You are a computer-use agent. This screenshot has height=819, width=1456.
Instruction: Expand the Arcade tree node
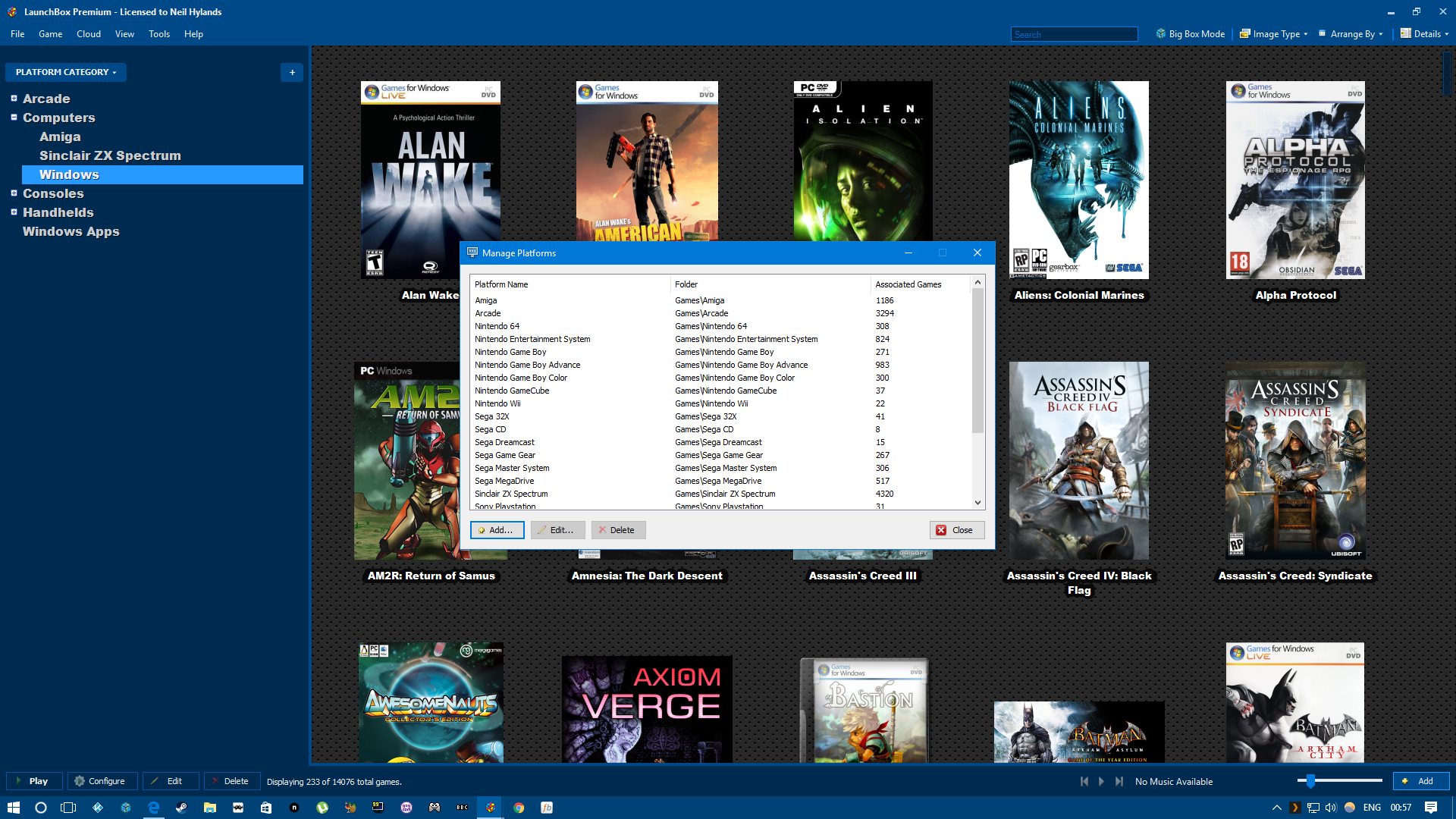click(x=14, y=99)
